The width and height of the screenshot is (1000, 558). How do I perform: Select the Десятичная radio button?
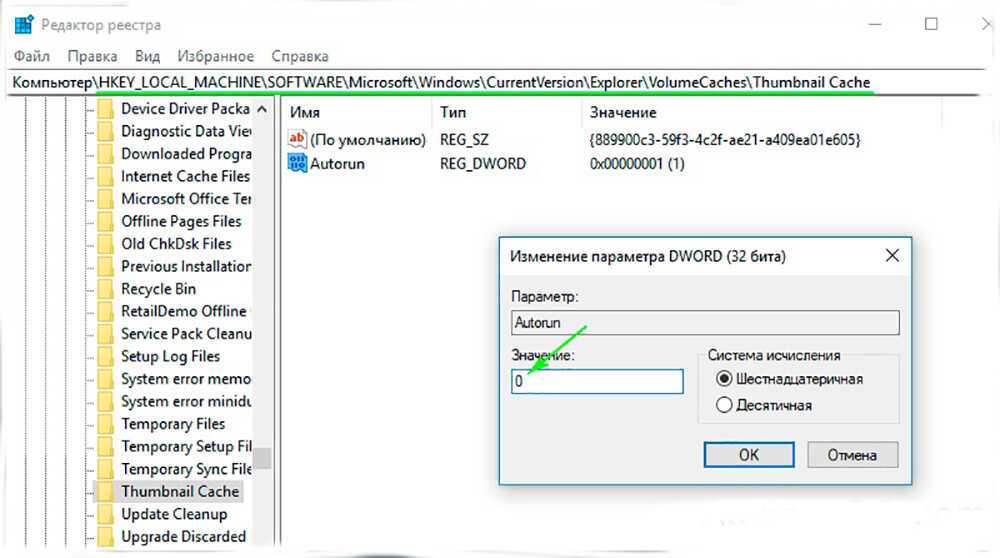point(724,405)
